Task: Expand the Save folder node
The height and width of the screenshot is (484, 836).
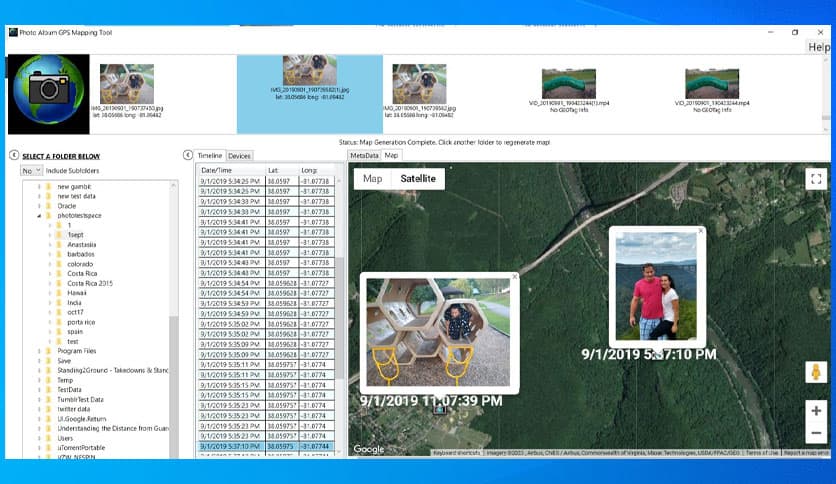Action: (x=39, y=361)
